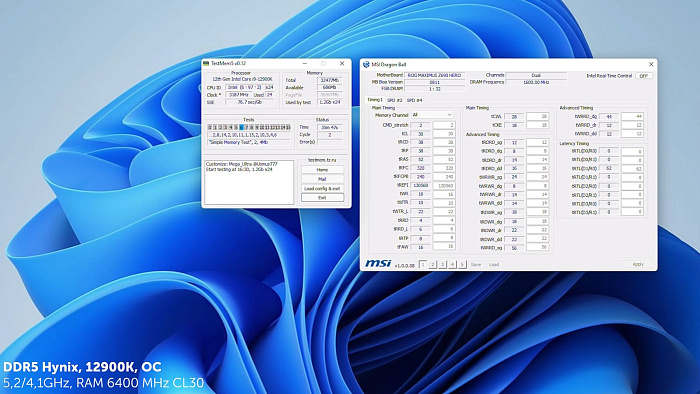This screenshot has width=700, height=394.
Task: Click the editable tRAS value field
Action: click(444, 159)
